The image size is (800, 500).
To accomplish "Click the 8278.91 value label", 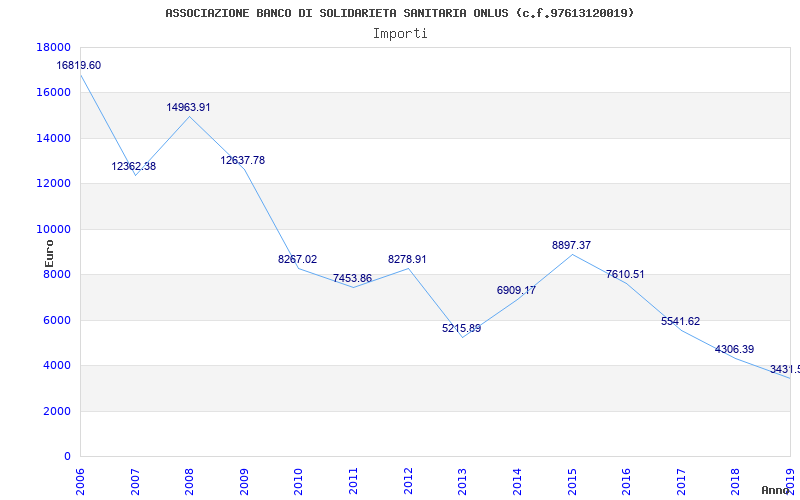I will click(x=407, y=259).
